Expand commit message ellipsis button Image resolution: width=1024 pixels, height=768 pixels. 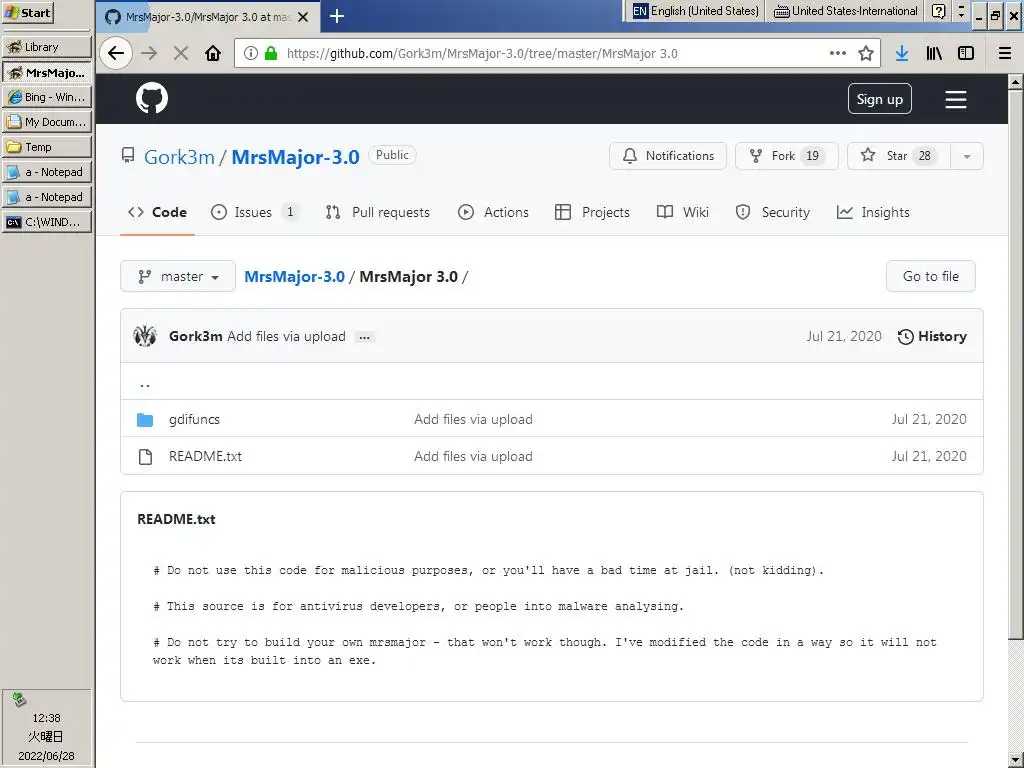point(364,337)
